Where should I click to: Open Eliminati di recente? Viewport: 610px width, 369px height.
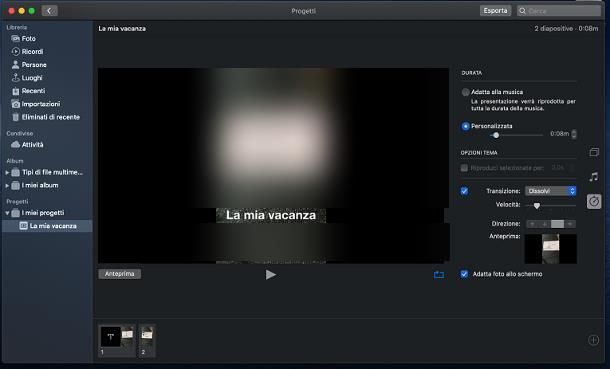(x=51, y=117)
